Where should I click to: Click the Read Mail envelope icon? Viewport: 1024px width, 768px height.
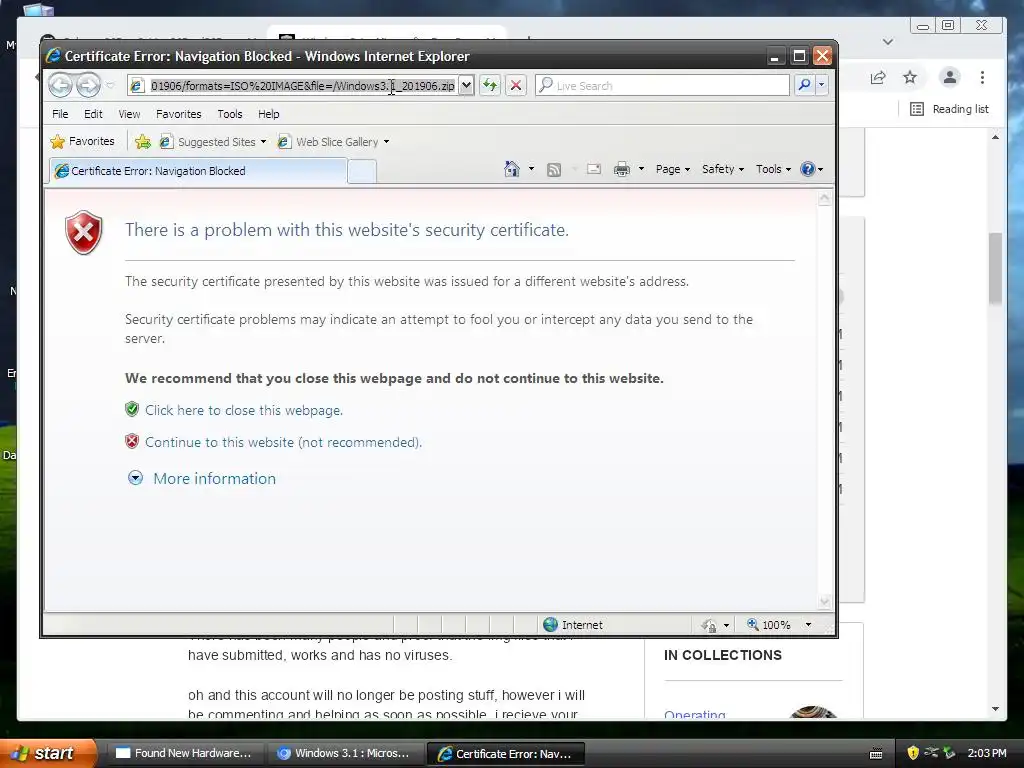pos(594,169)
